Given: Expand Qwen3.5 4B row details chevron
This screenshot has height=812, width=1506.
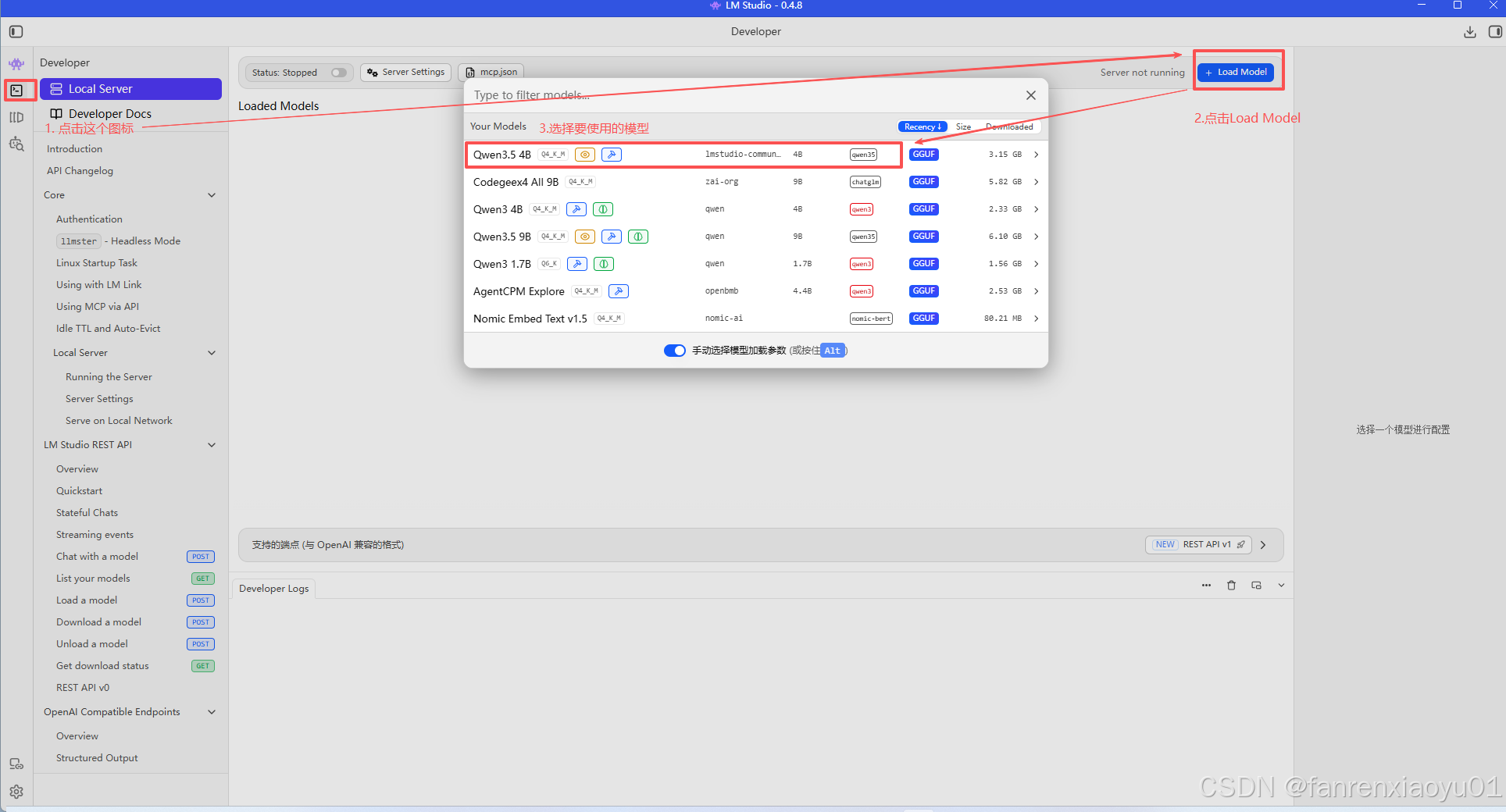Looking at the screenshot, I should click(x=1037, y=155).
